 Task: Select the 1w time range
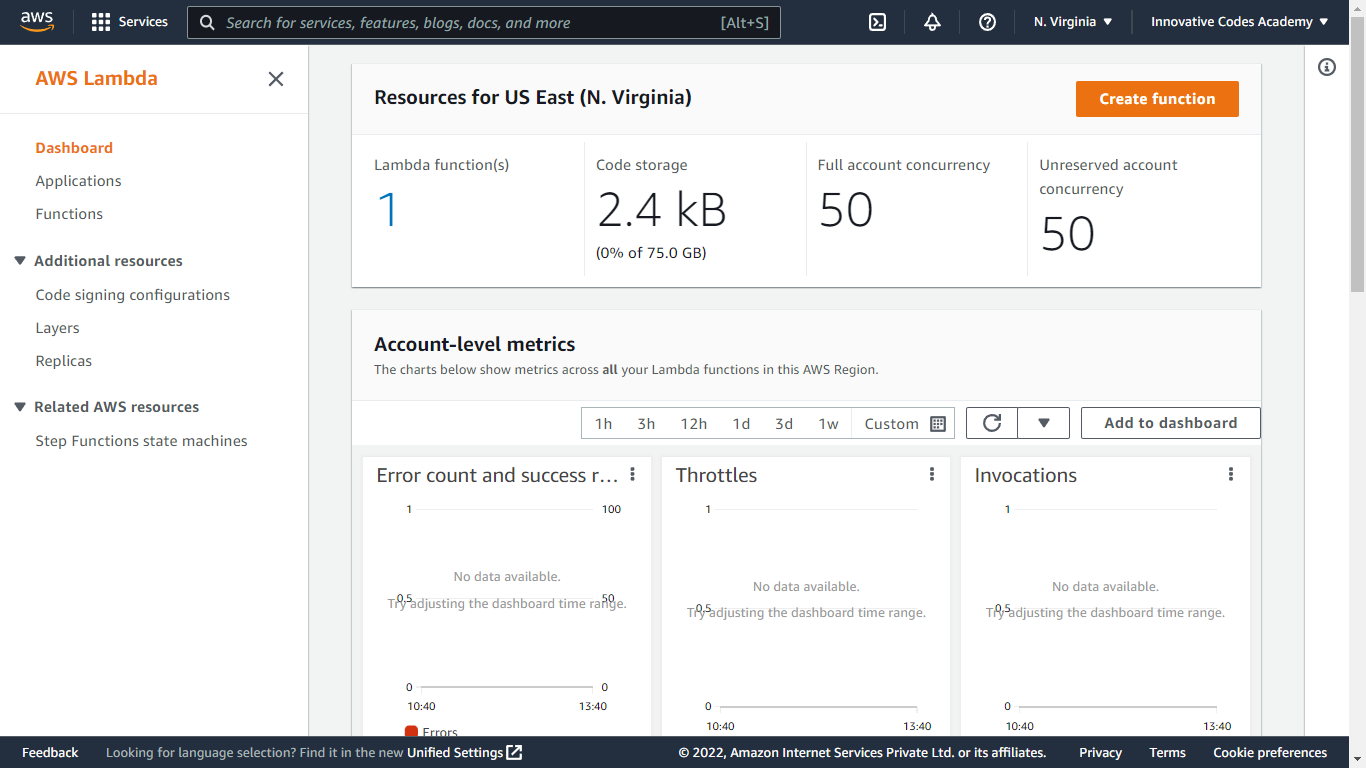pyautogui.click(x=829, y=423)
